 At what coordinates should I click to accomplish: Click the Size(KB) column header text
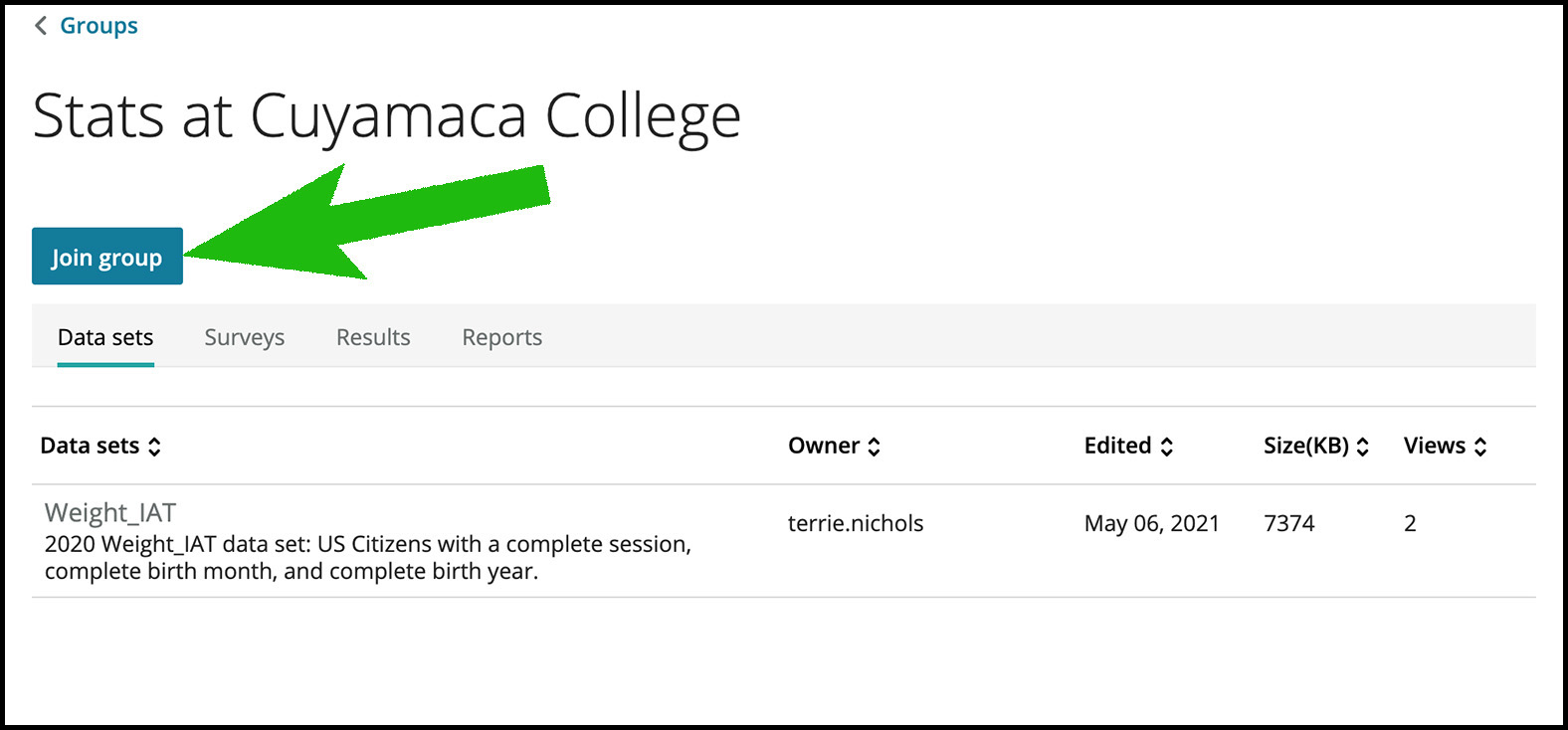1306,446
